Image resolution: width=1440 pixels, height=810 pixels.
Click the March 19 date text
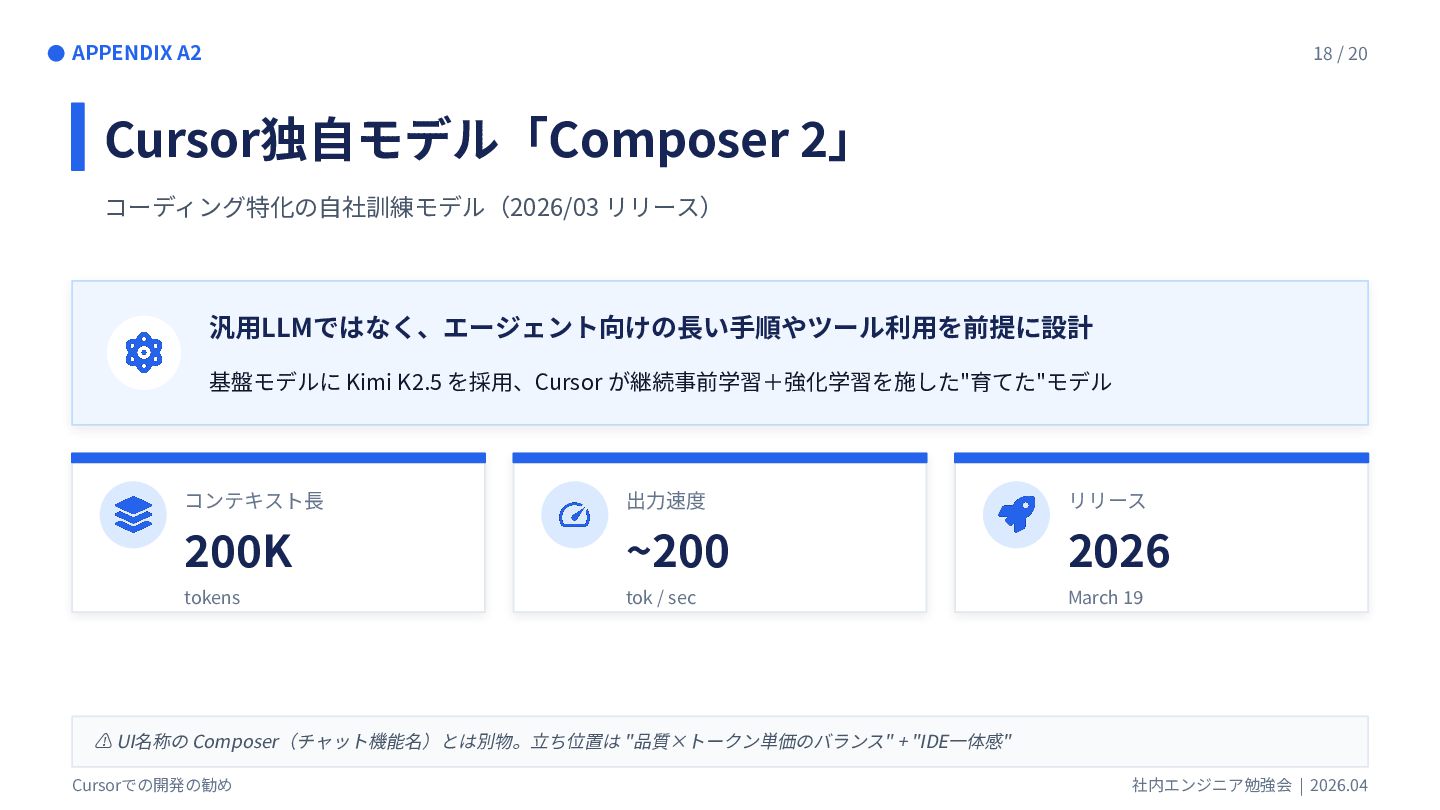coord(1105,597)
